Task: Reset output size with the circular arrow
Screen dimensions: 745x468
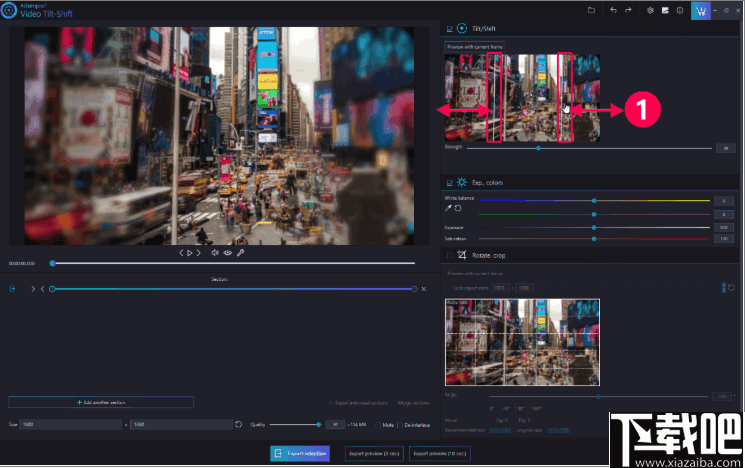Action: (x=238, y=424)
